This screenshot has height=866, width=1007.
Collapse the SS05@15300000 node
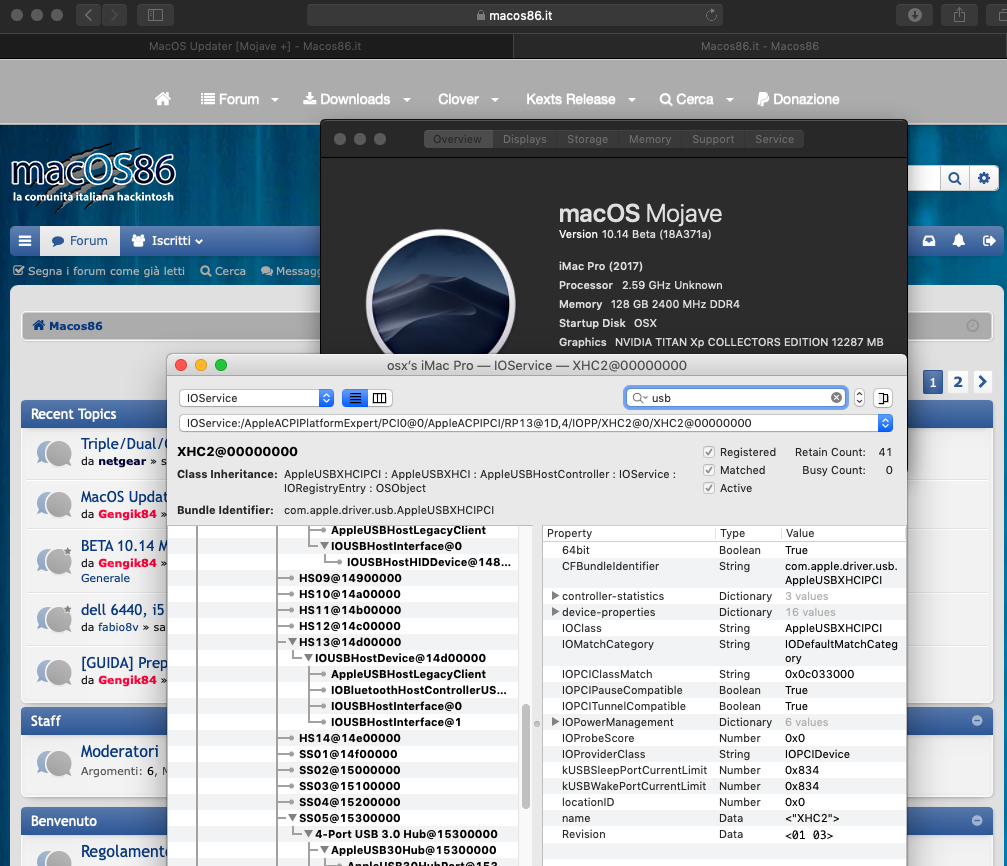292,818
